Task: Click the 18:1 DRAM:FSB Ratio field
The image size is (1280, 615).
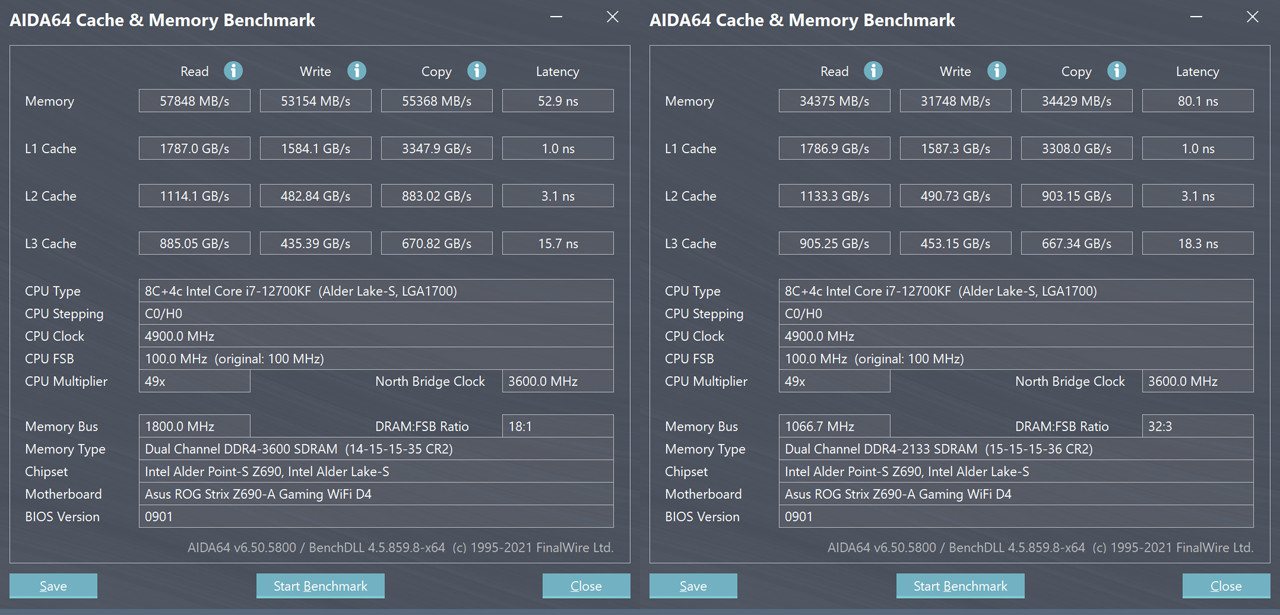Action: pos(557,426)
